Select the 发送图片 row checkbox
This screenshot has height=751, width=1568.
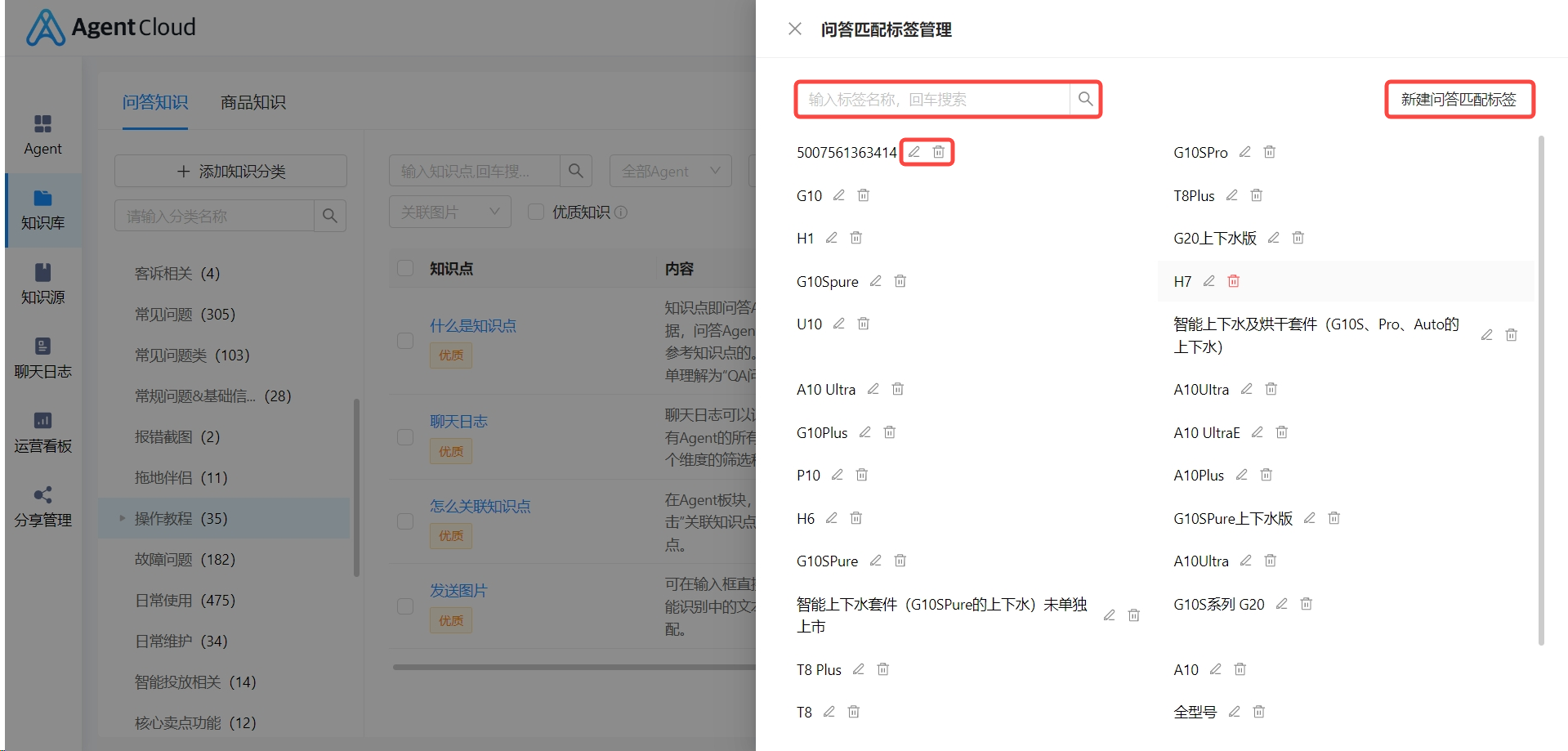pyautogui.click(x=405, y=606)
